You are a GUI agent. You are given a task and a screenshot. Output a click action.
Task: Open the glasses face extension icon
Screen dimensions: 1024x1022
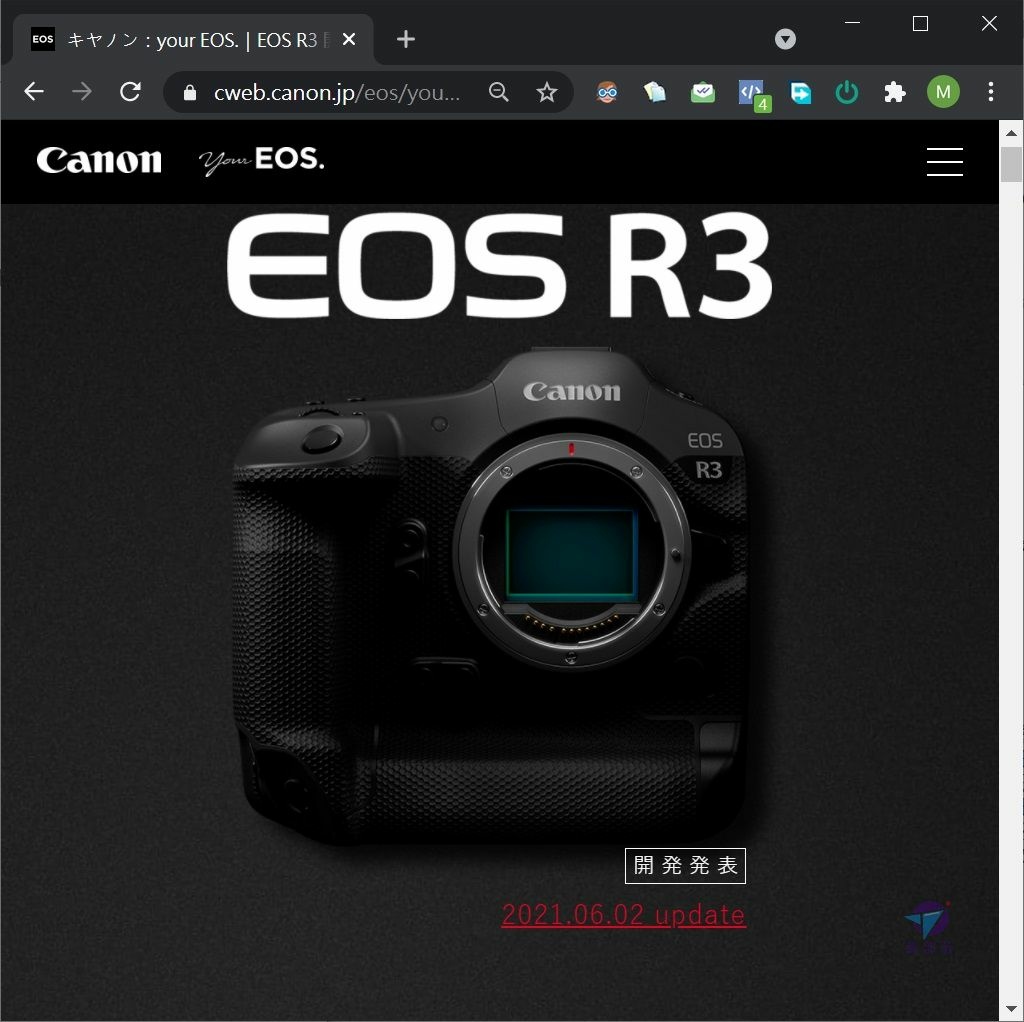coord(607,92)
